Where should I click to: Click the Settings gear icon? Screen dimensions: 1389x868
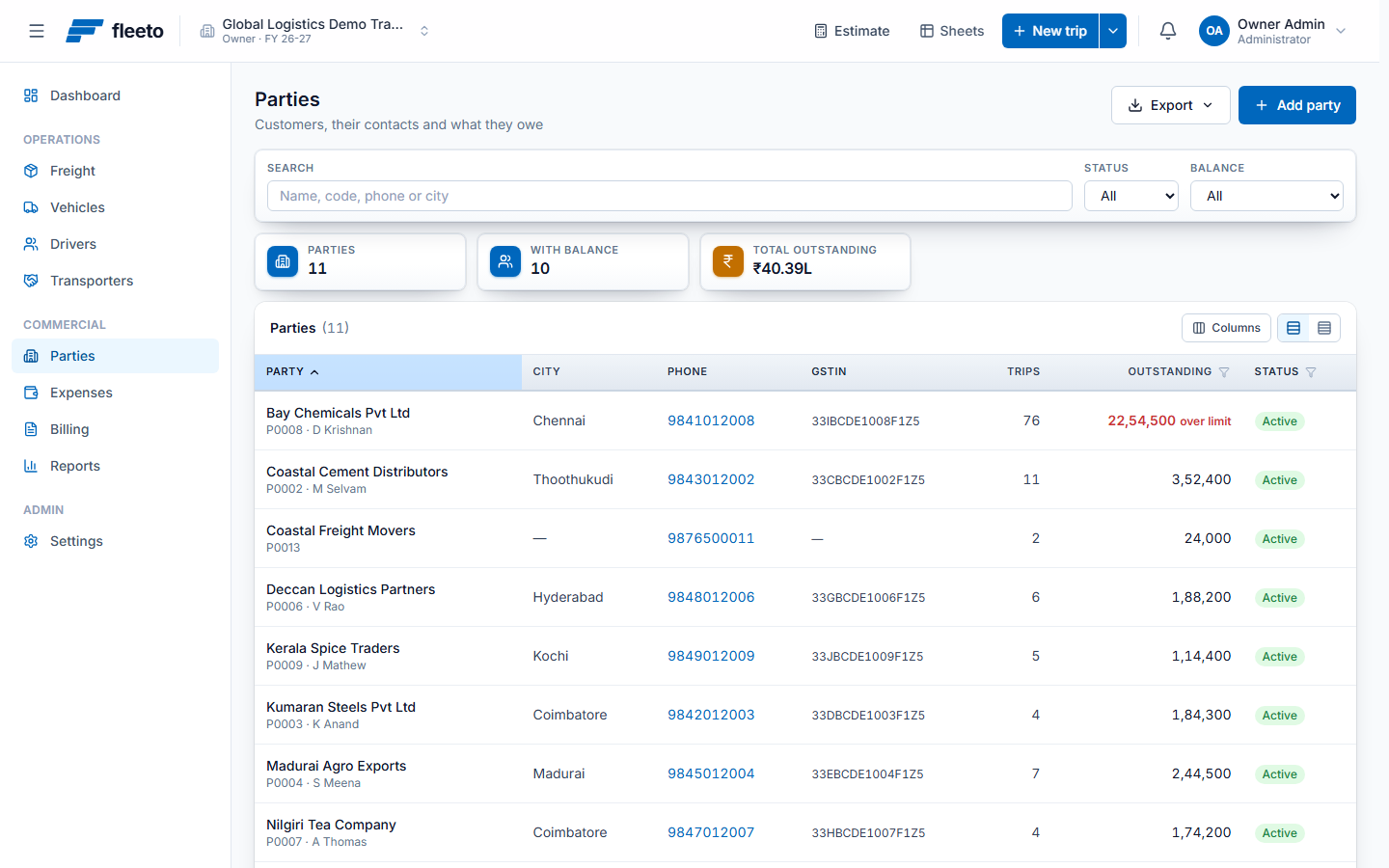click(31, 541)
